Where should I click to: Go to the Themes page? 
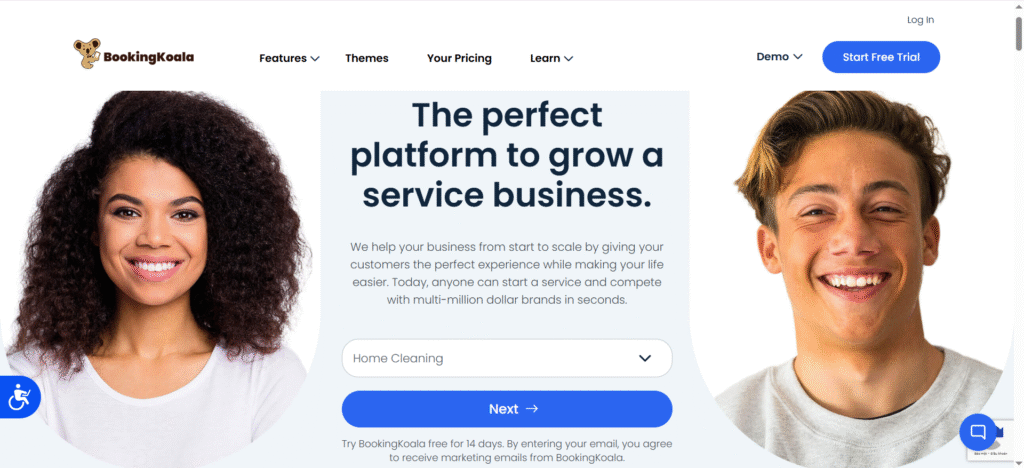pyautogui.click(x=366, y=58)
